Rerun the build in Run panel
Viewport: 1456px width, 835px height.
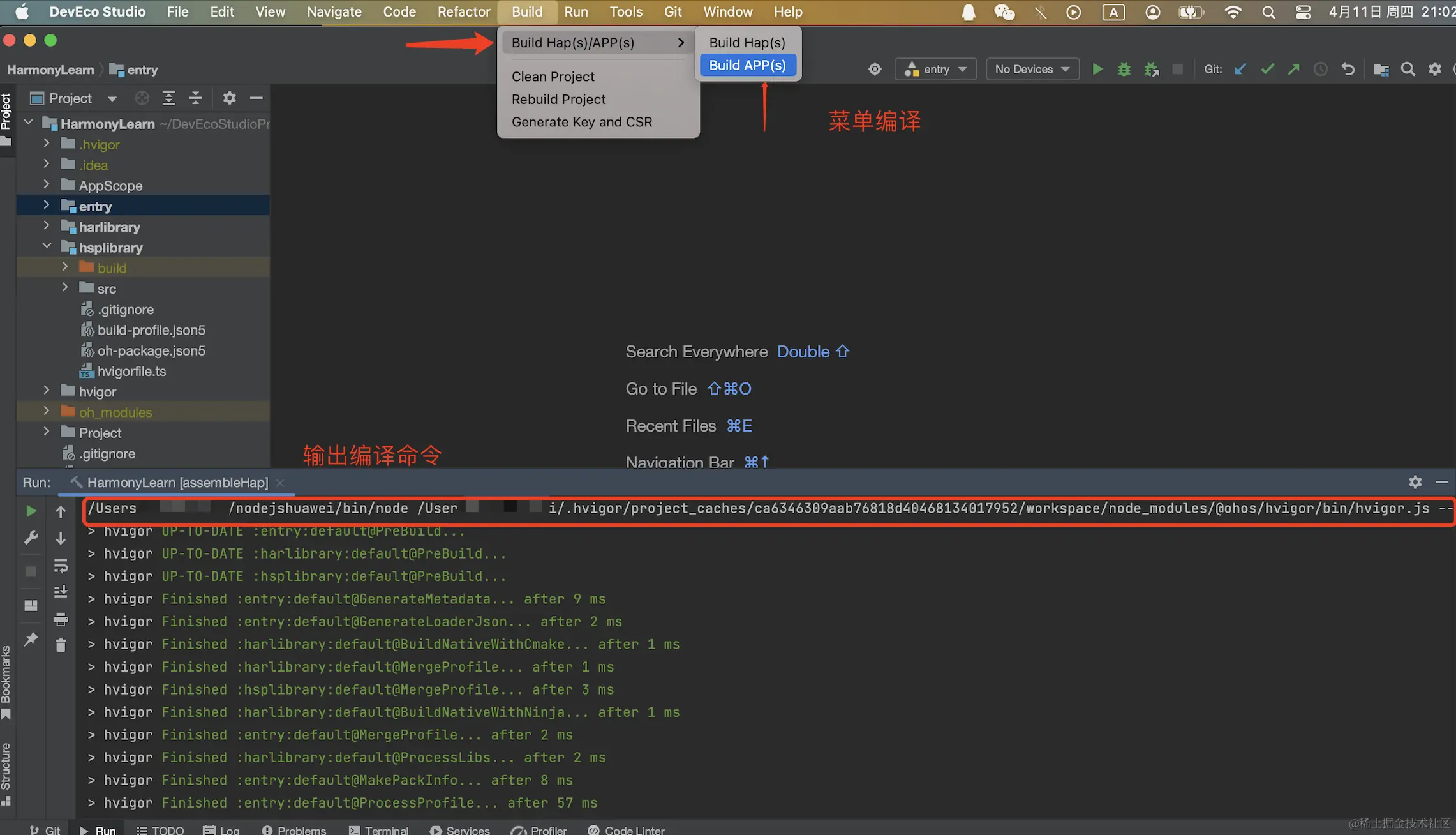point(31,511)
